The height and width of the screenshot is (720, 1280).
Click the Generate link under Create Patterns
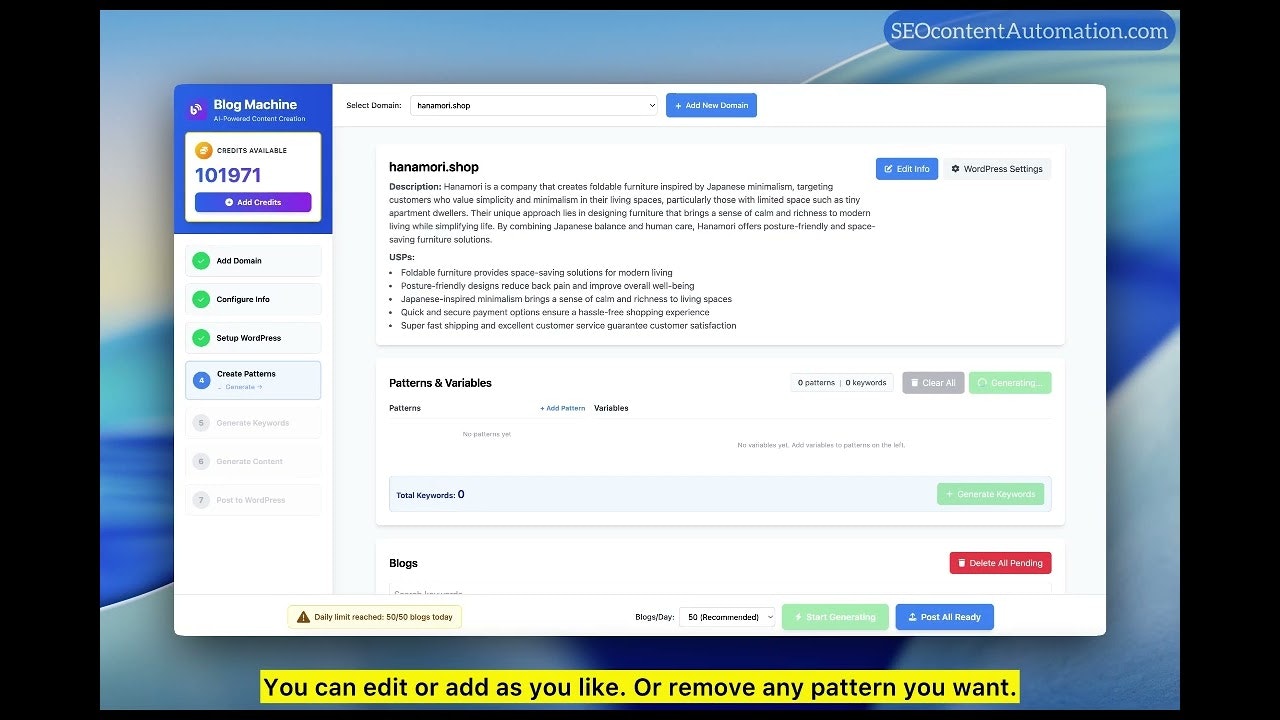pyautogui.click(x=240, y=387)
